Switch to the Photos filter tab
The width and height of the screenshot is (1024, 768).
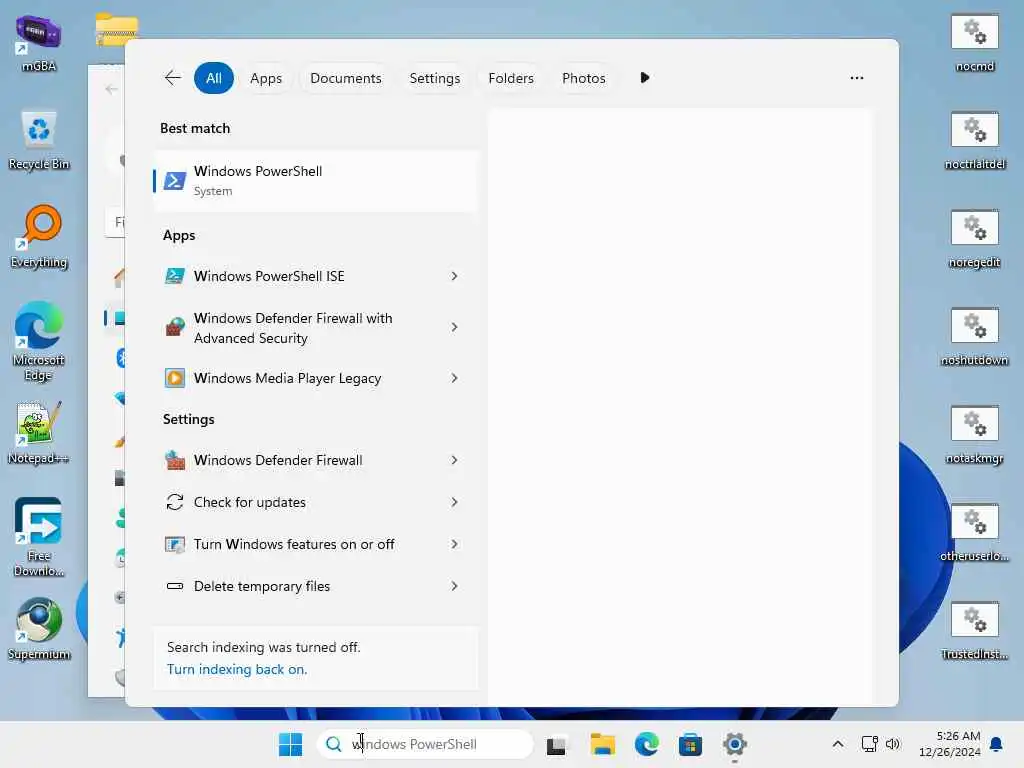584,78
